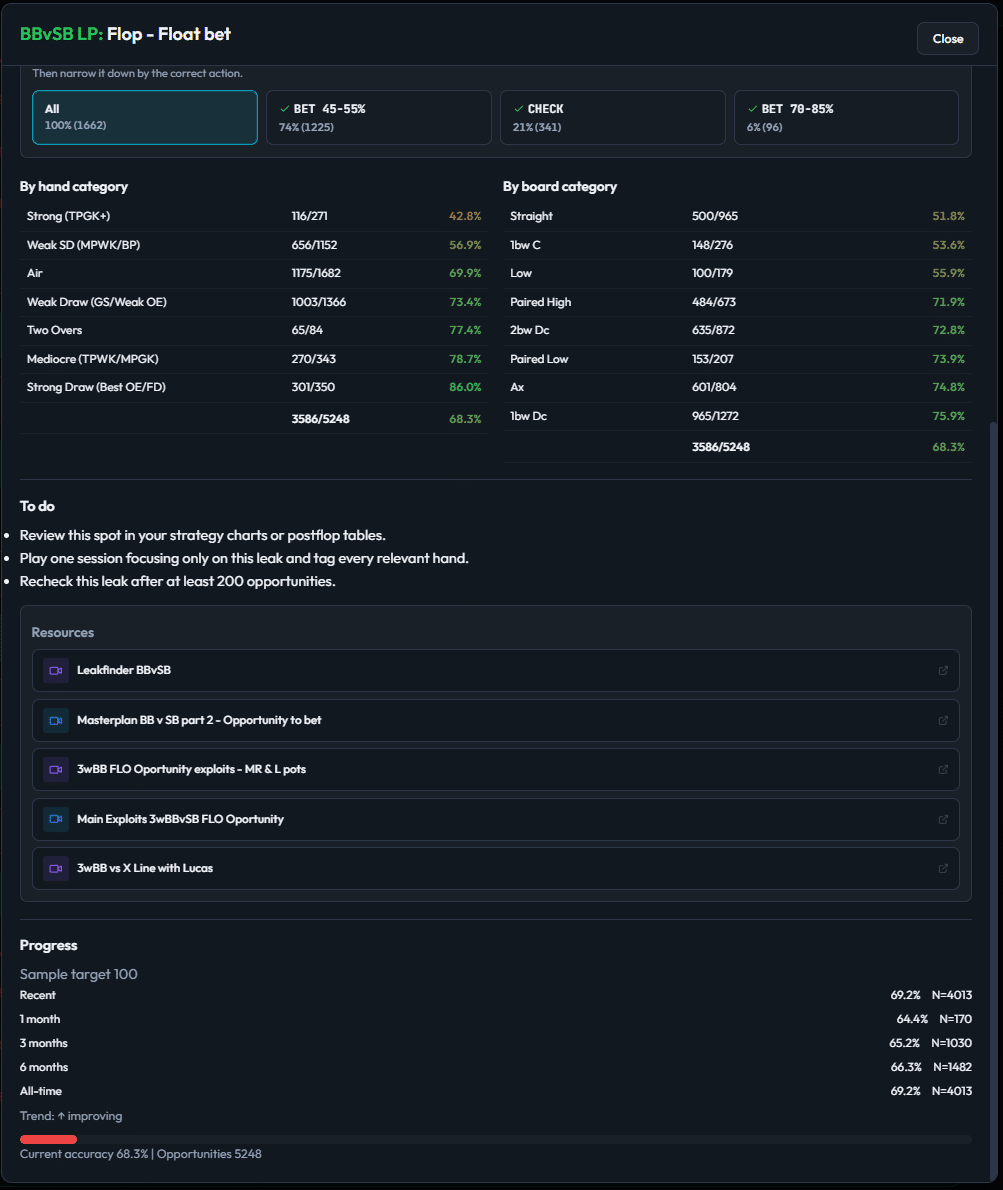The image size is (1003, 1190).
Task: Select the Air hand category row
Action: 254,273
